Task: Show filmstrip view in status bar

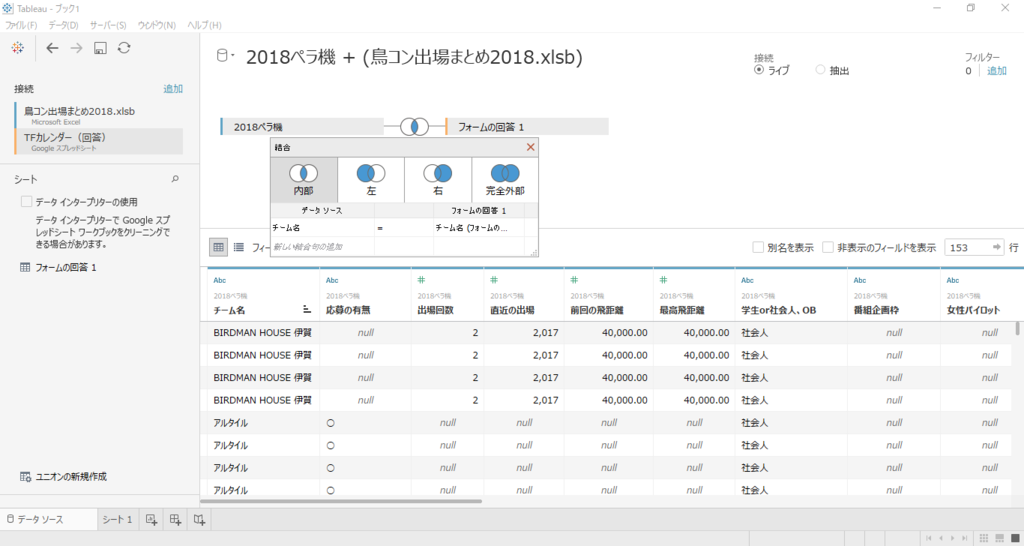Action: pos(999,538)
